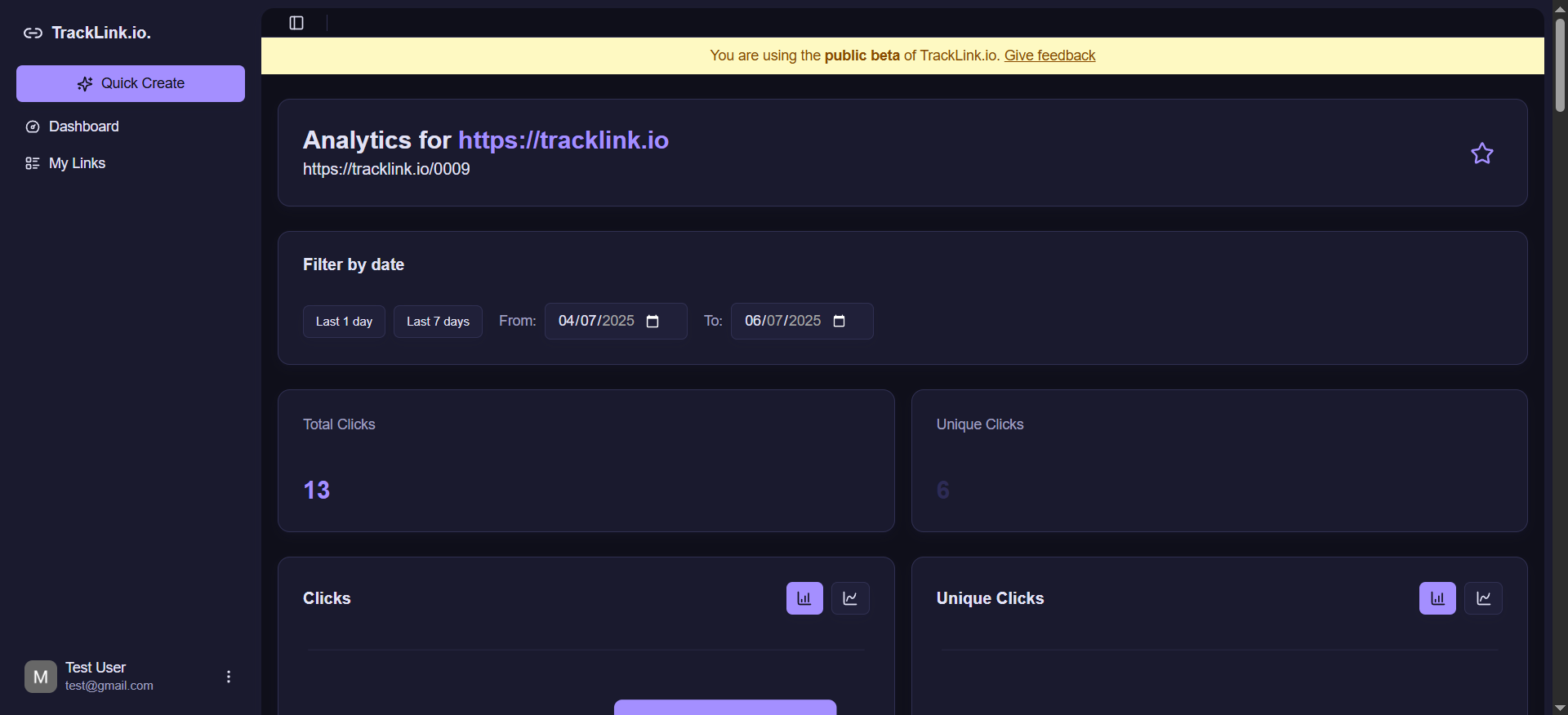Switch Unique Clicks chart to bar view

1437,598
